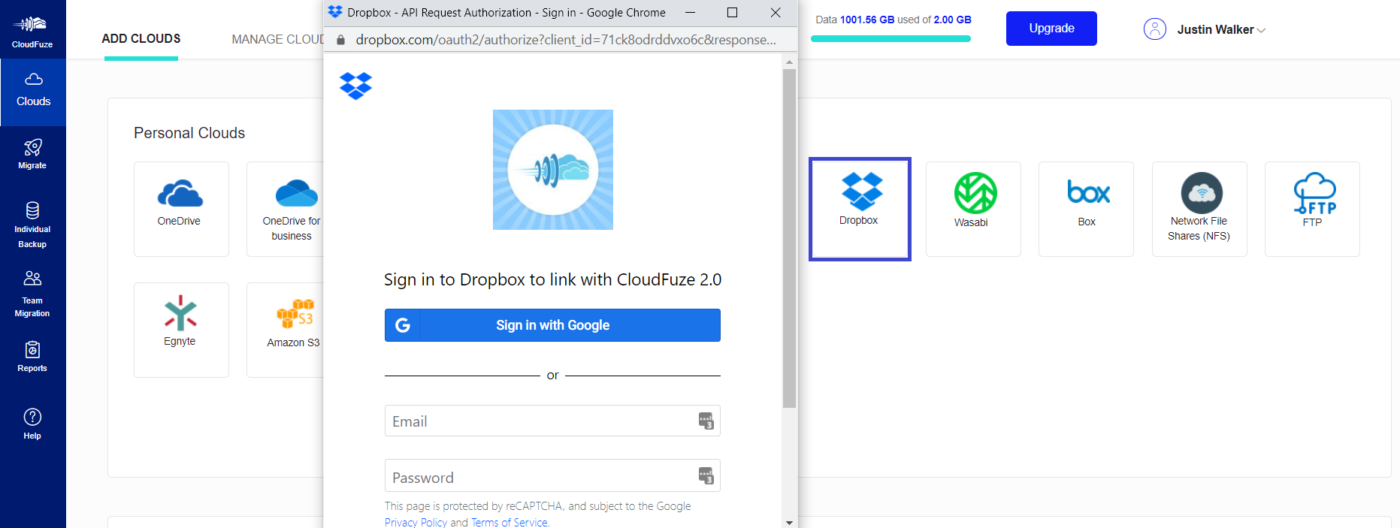
Task: Choose the OneDrive cloud tile
Action: (x=181, y=209)
